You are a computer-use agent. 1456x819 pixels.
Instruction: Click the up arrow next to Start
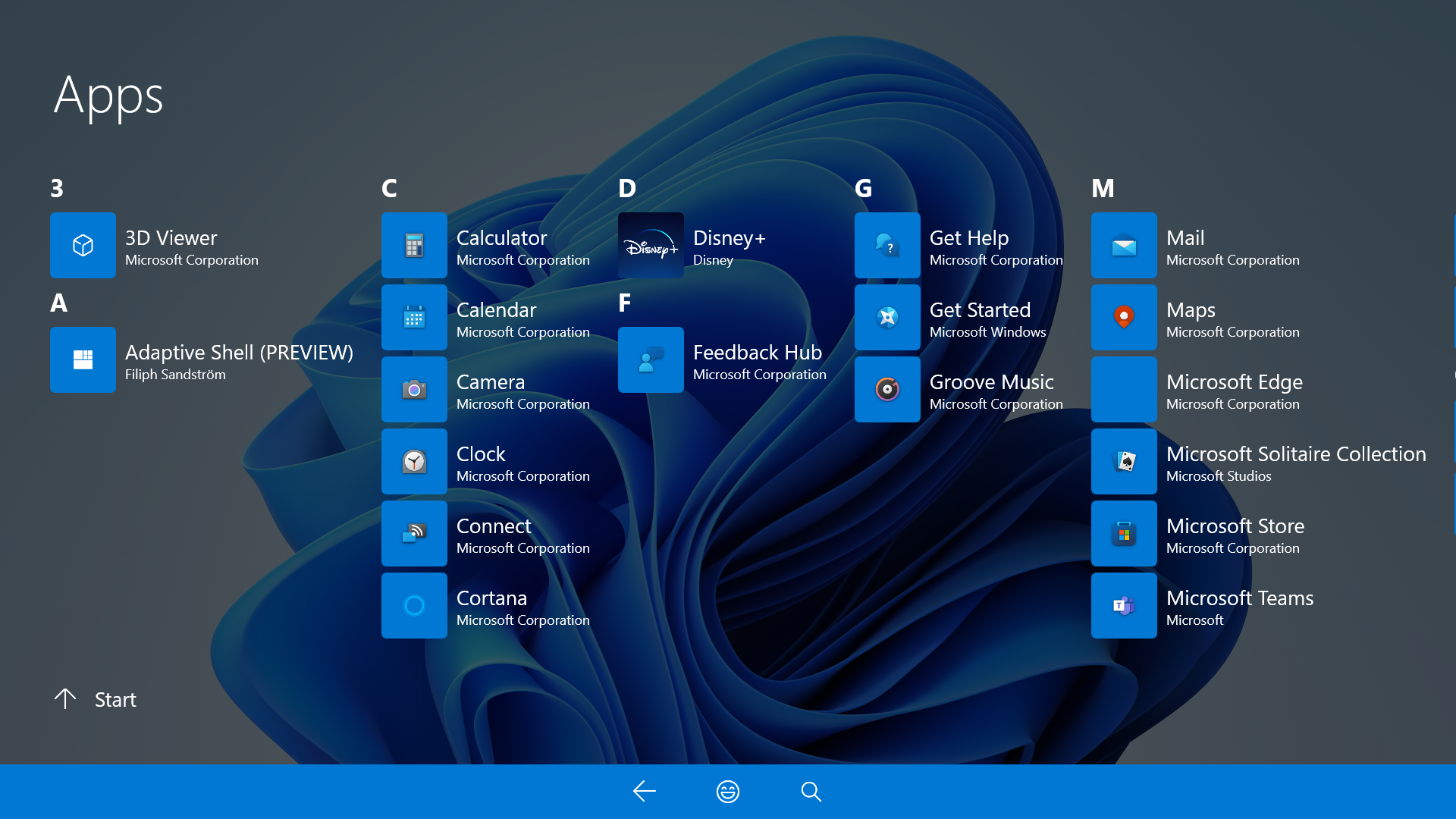pyautogui.click(x=65, y=698)
